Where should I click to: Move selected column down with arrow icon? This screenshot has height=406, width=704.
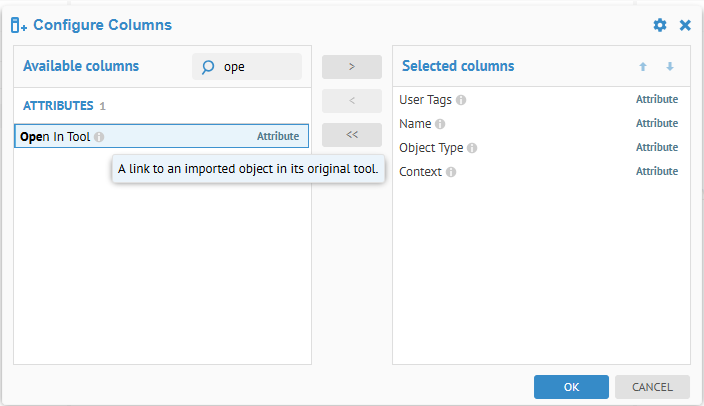coord(670,67)
